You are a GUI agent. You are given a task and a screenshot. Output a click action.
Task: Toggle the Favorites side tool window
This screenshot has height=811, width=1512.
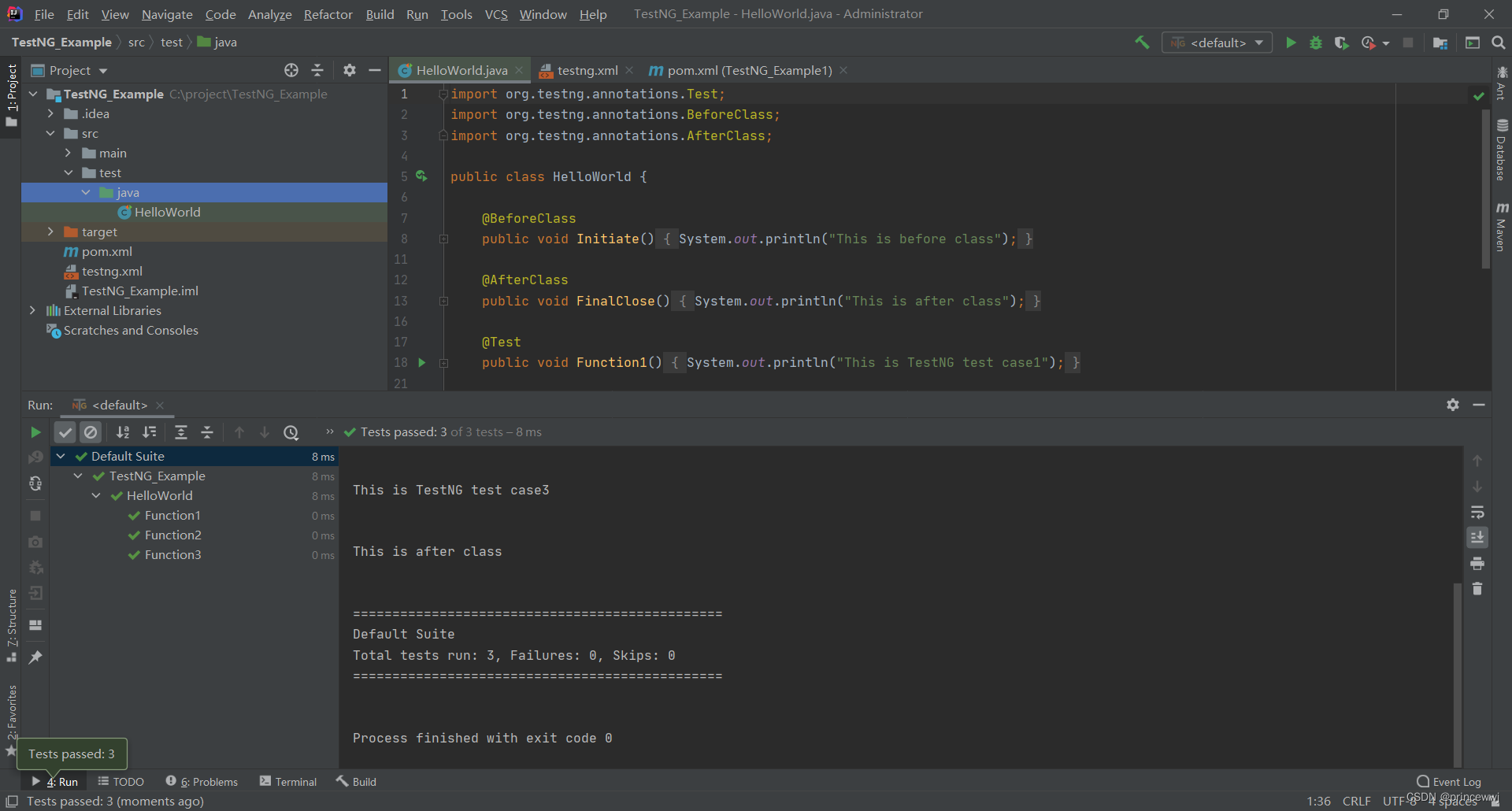(x=11, y=720)
